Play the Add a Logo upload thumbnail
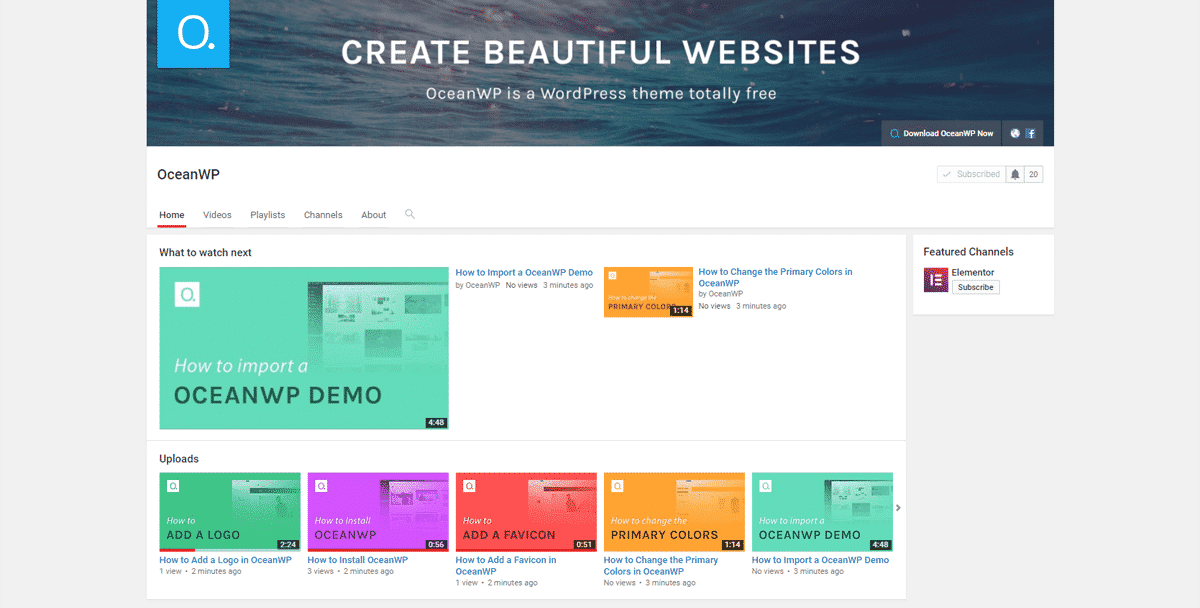This screenshot has height=608, width=1200. tap(230, 512)
